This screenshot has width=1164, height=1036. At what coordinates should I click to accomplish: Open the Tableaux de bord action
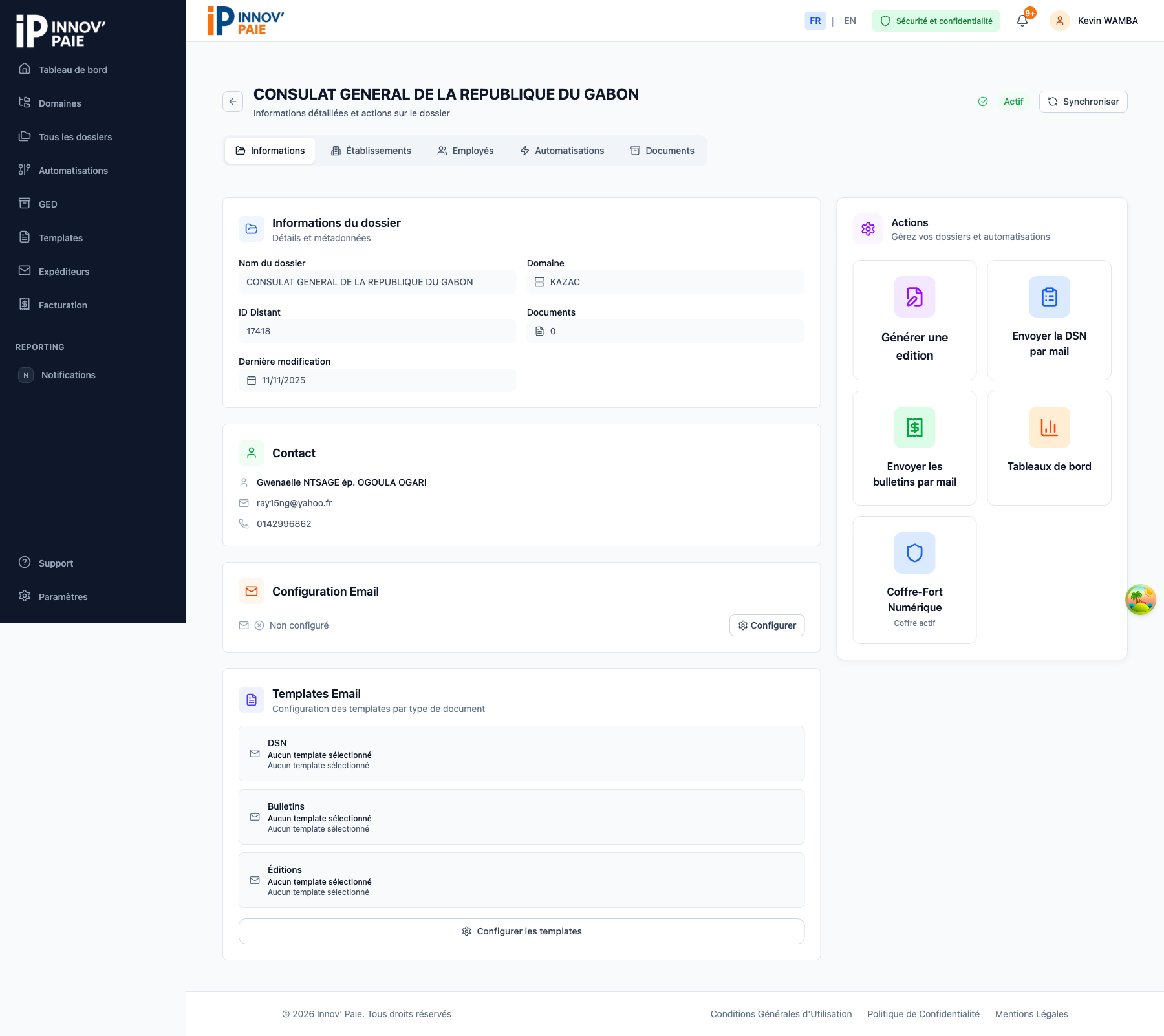coord(1048,448)
